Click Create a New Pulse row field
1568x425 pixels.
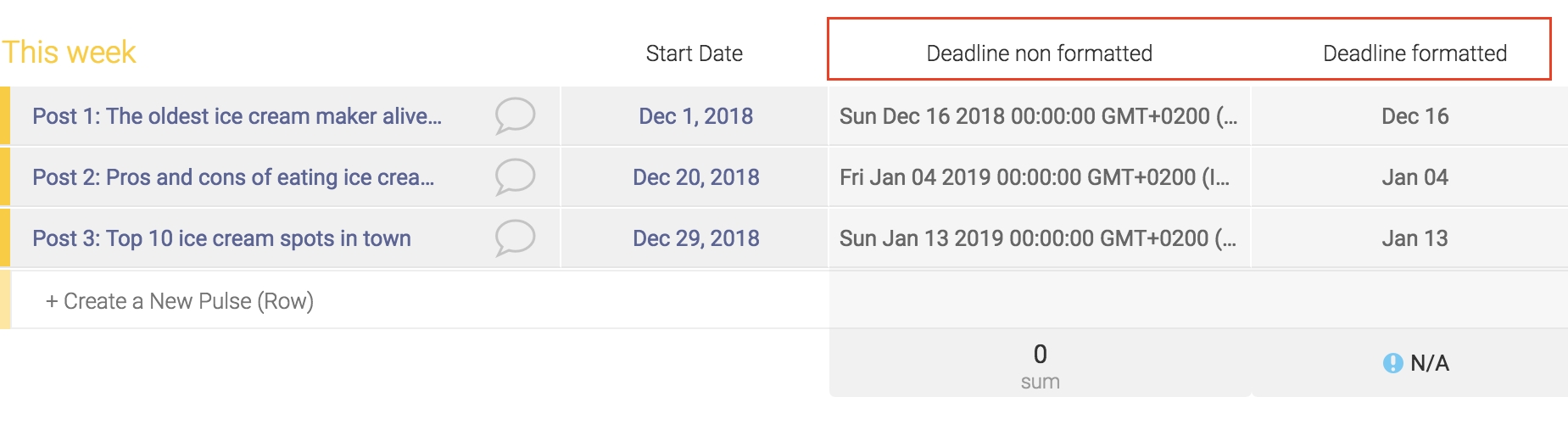419,300
